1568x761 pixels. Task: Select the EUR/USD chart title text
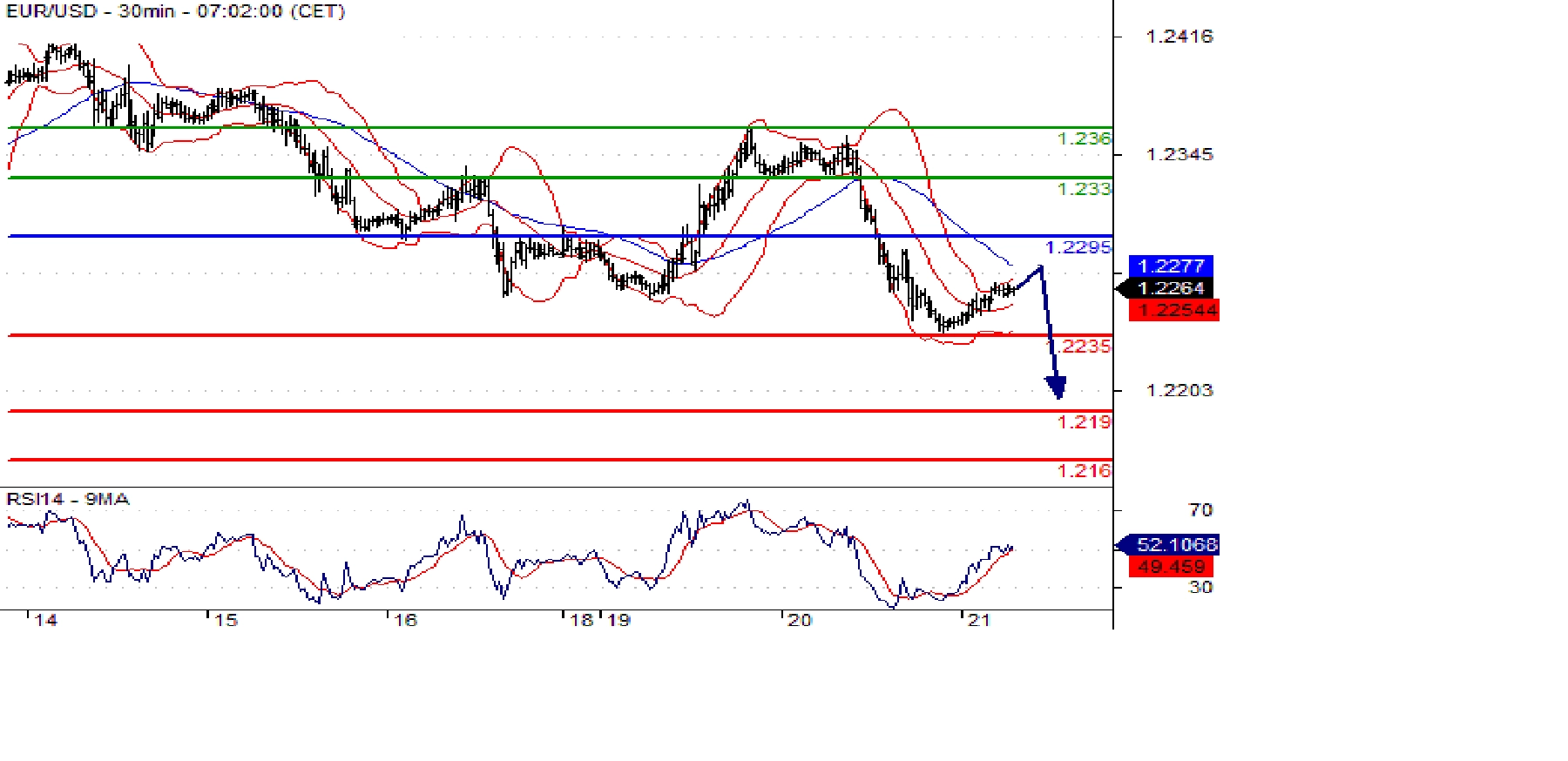coord(175,11)
